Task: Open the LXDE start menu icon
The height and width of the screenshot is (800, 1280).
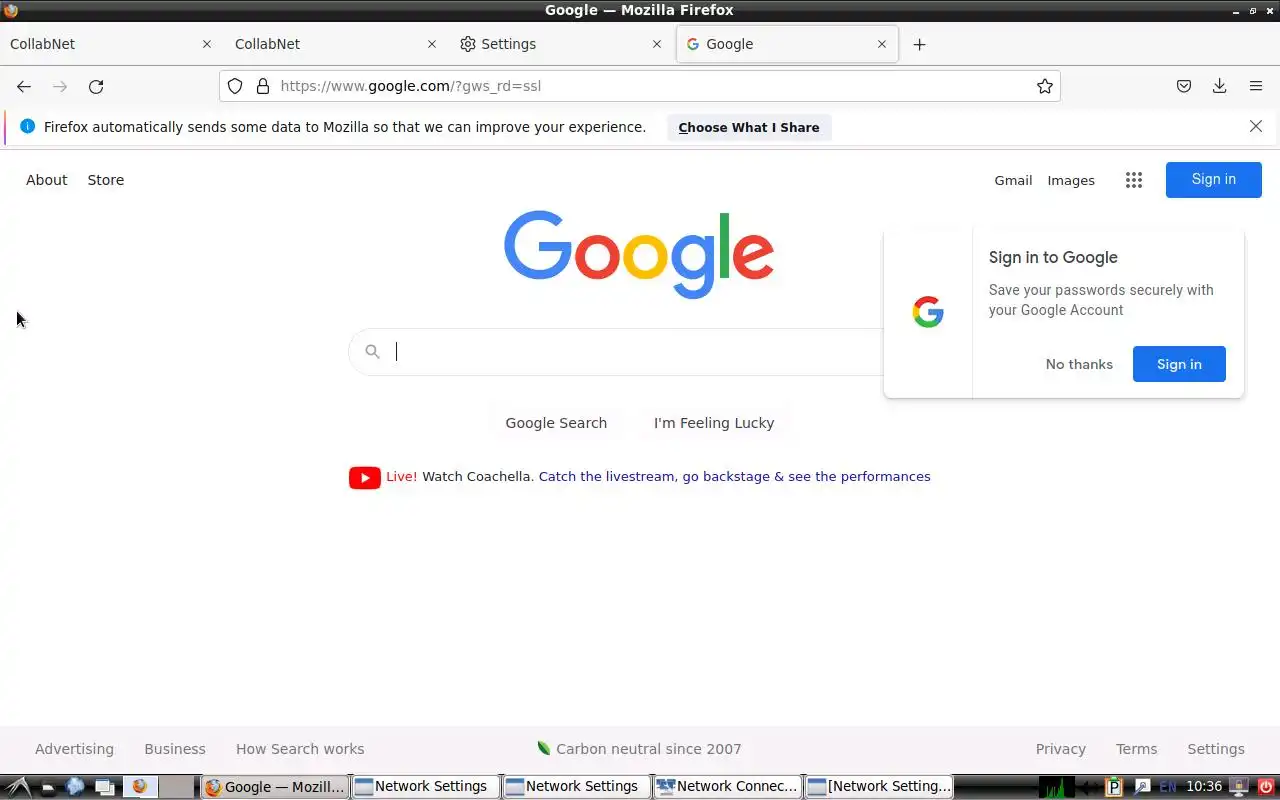Action: 19,787
